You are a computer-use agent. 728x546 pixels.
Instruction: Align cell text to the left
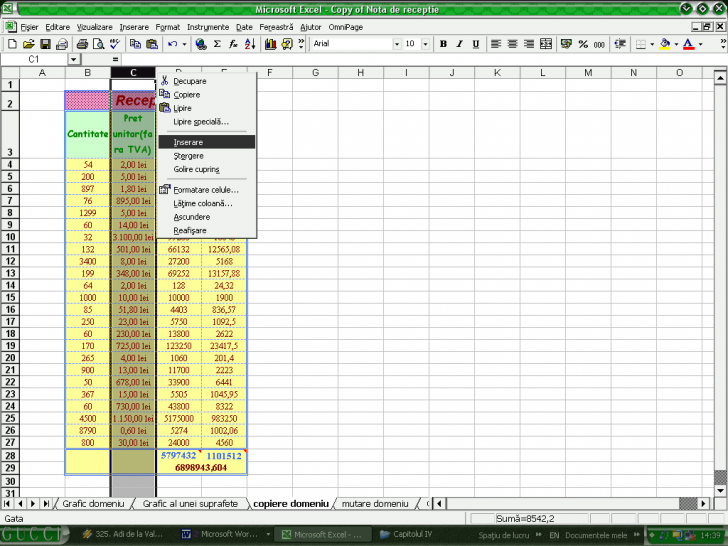pos(496,44)
